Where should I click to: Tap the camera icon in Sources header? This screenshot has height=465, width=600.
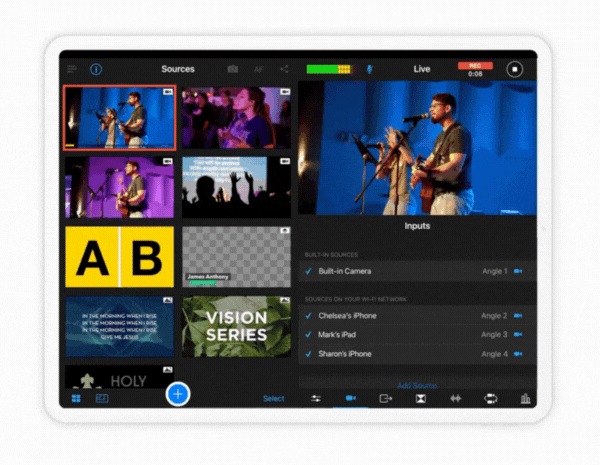click(x=232, y=69)
